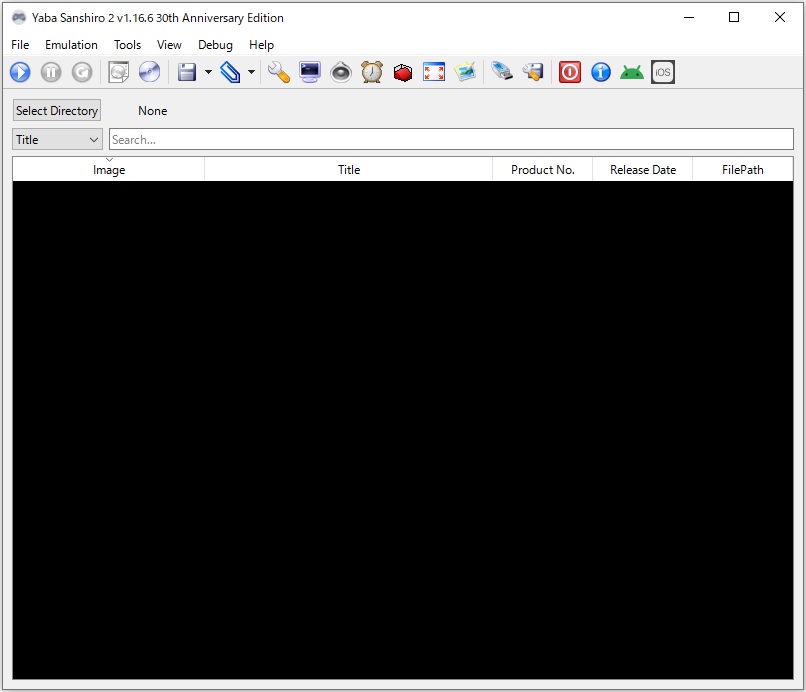Image resolution: width=806 pixels, height=692 pixels.
Task: Take screenshot with the picture icon
Action: click(x=465, y=72)
